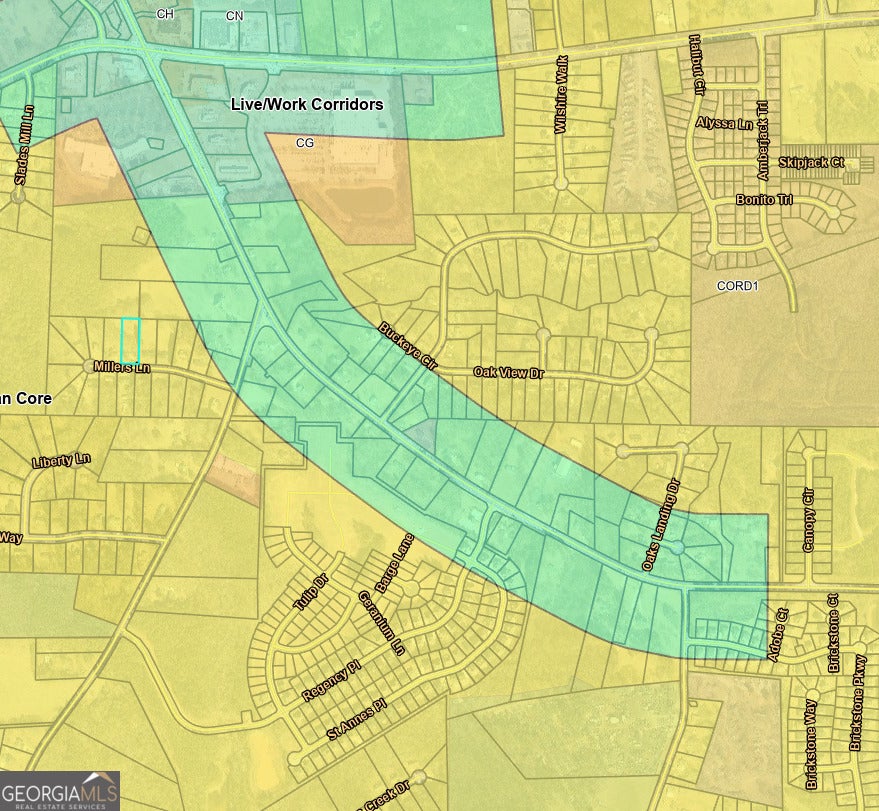Select the Bonito Trl street label
Image resolution: width=879 pixels, height=811 pixels.
pos(764,200)
